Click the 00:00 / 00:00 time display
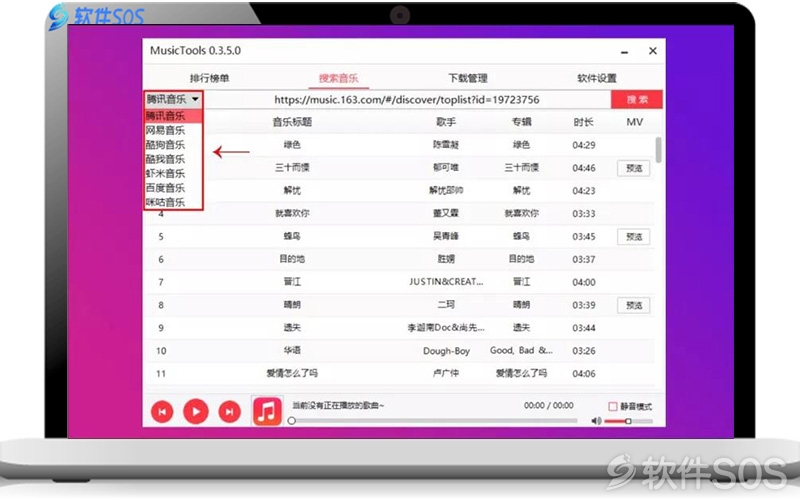Screen dimensions: 800x500 (x=548, y=406)
